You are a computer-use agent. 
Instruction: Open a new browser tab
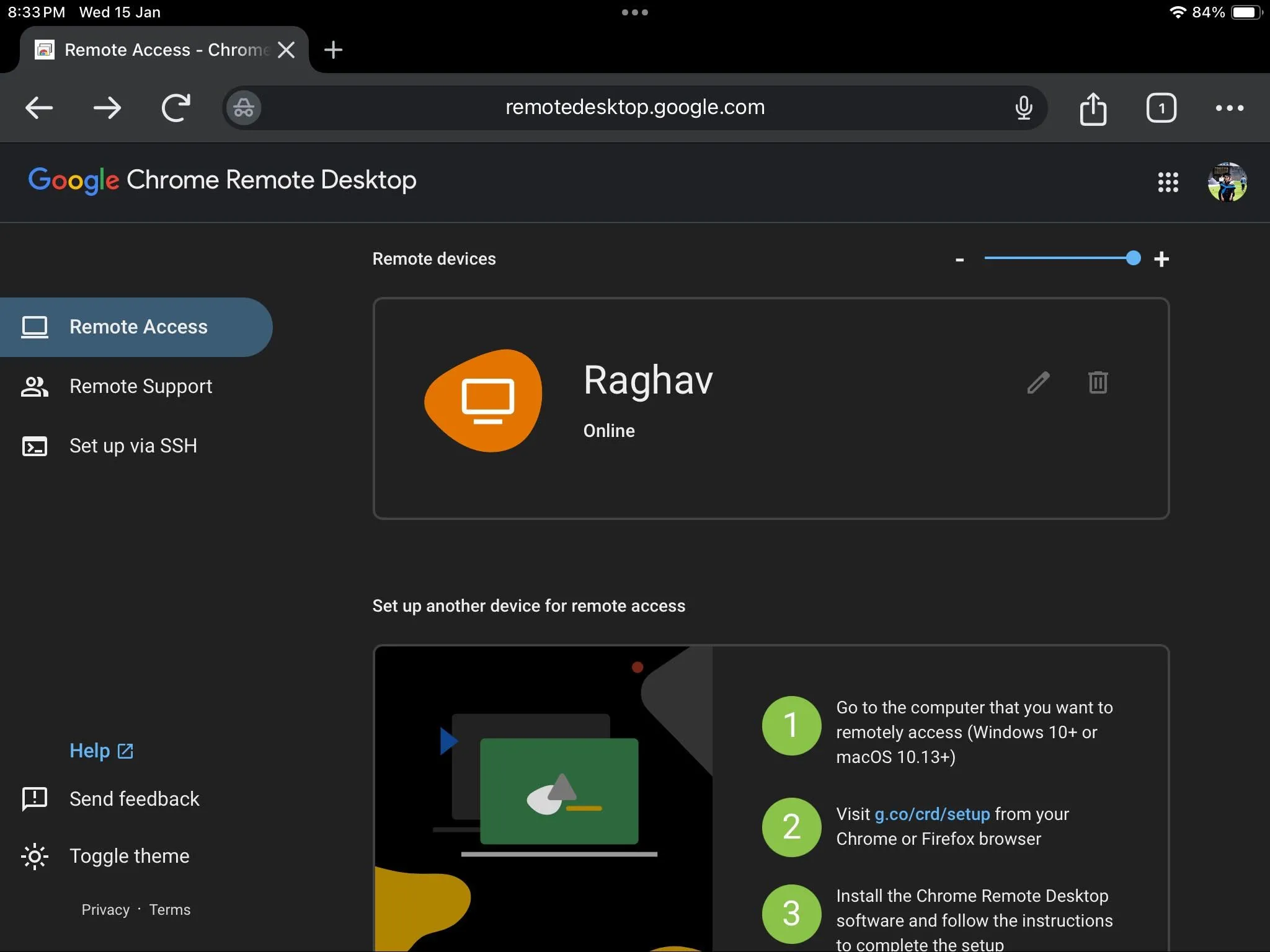click(333, 50)
